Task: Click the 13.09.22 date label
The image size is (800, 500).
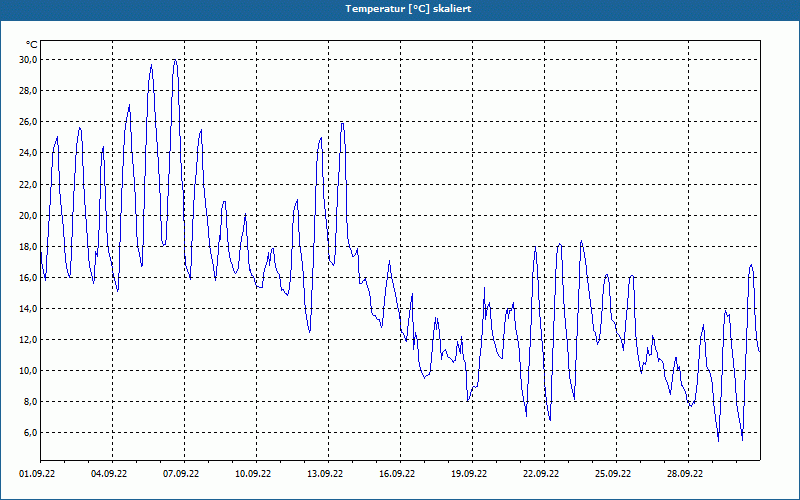Action: click(325, 474)
